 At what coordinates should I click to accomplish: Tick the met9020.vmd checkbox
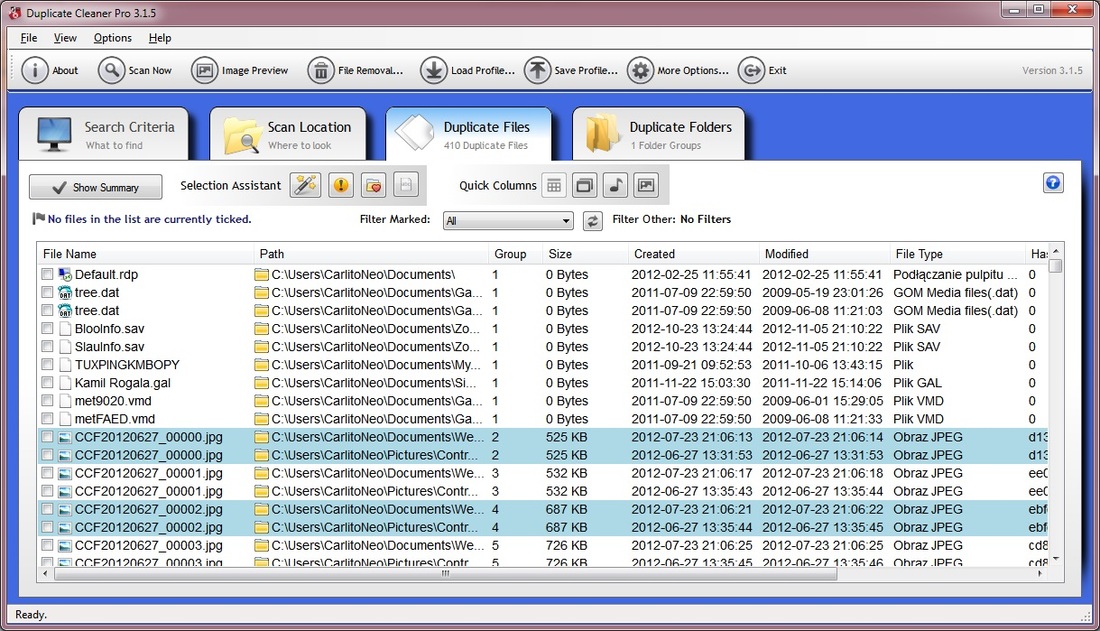[x=47, y=400]
